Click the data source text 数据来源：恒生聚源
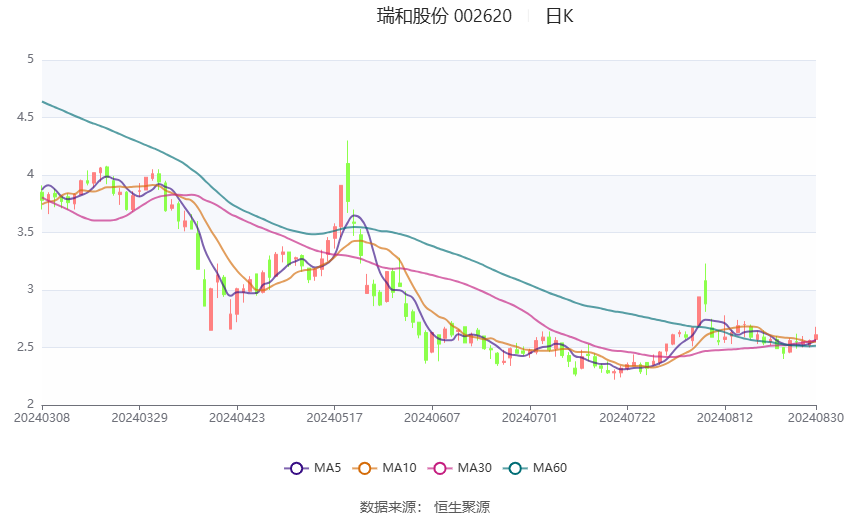Image resolution: width=850 pixels, height=517 pixels. (425, 507)
